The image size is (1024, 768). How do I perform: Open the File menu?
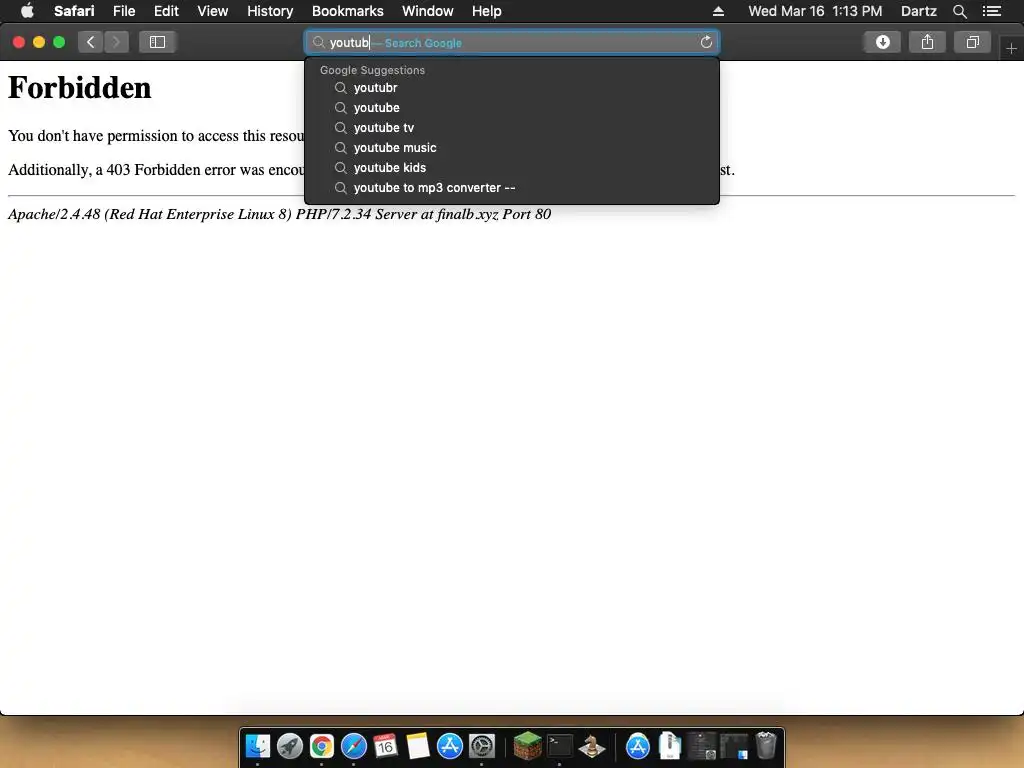point(124,11)
